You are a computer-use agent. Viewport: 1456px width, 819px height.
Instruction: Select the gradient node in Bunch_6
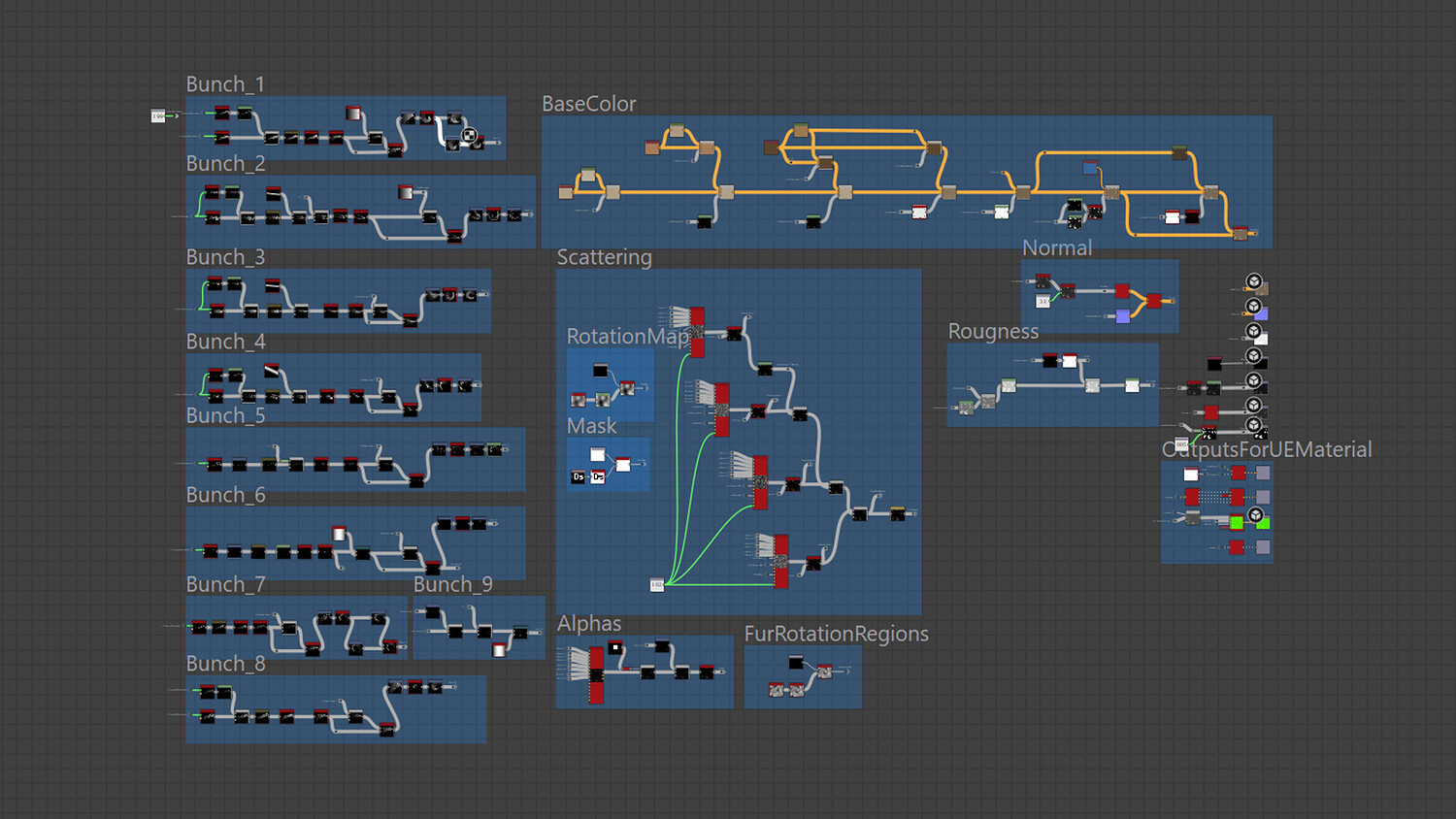(339, 533)
